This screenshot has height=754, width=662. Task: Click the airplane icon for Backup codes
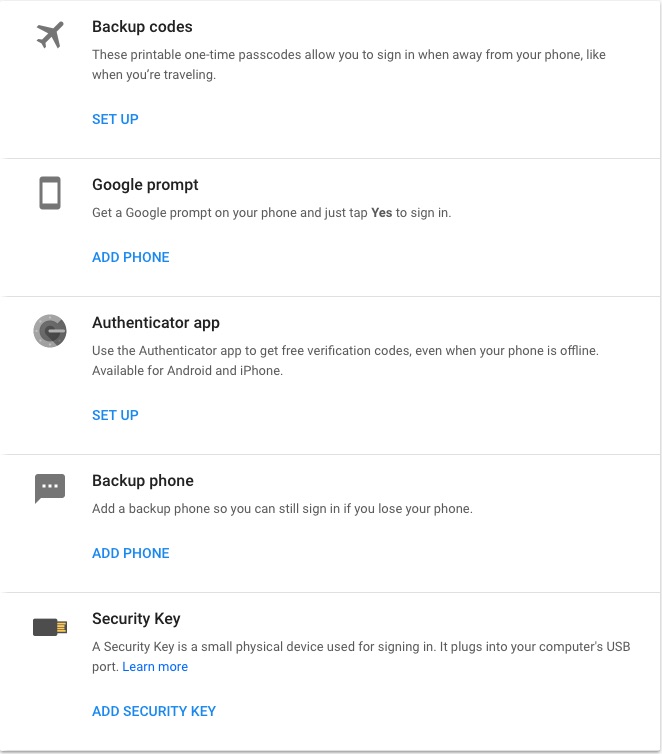(x=50, y=35)
